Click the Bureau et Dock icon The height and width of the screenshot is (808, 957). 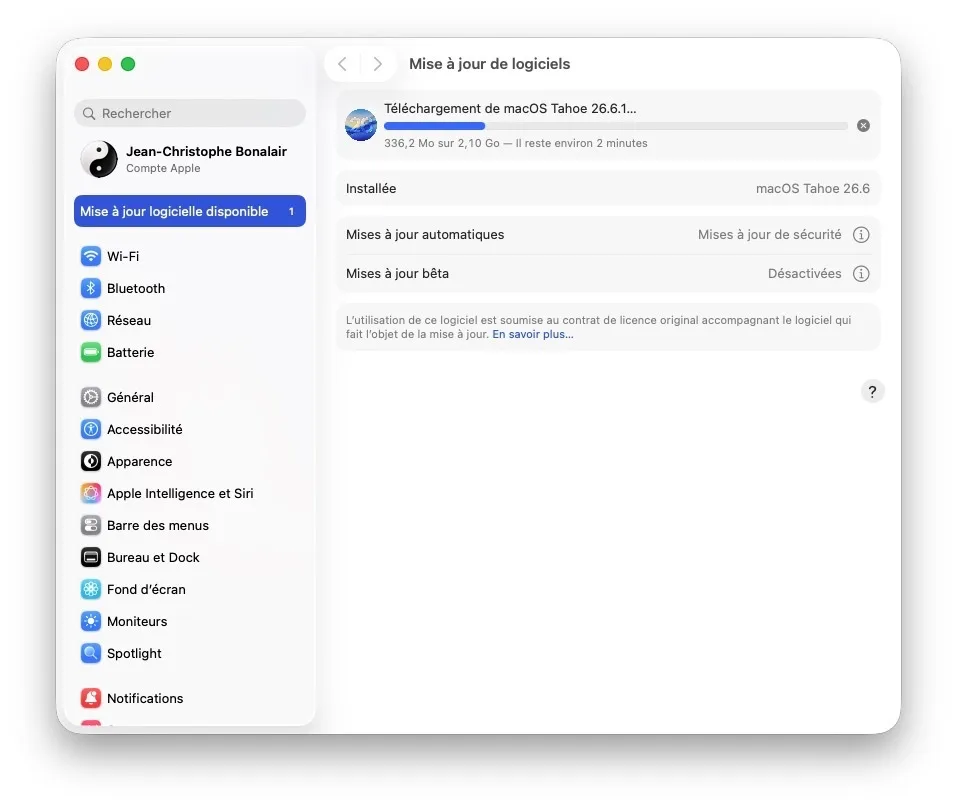pyautogui.click(x=91, y=557)
